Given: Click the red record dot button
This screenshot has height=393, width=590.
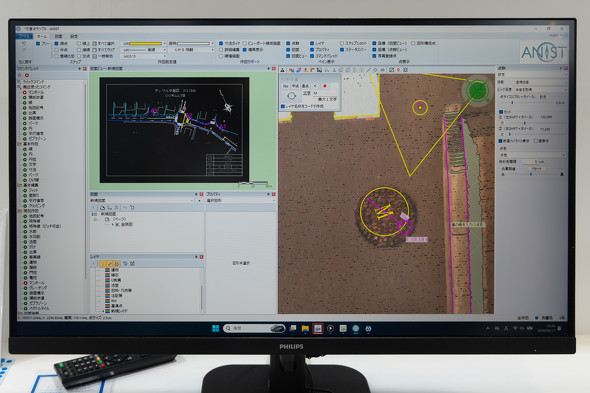Looking at the screenshot, I should pyautogui.click(x=325, y=86).
